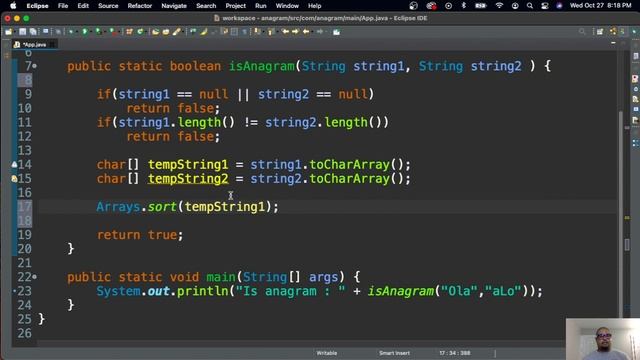Click the isAnagram method name on line 7
The height and width of the screenshot is (360, 640).
point(261,66)
